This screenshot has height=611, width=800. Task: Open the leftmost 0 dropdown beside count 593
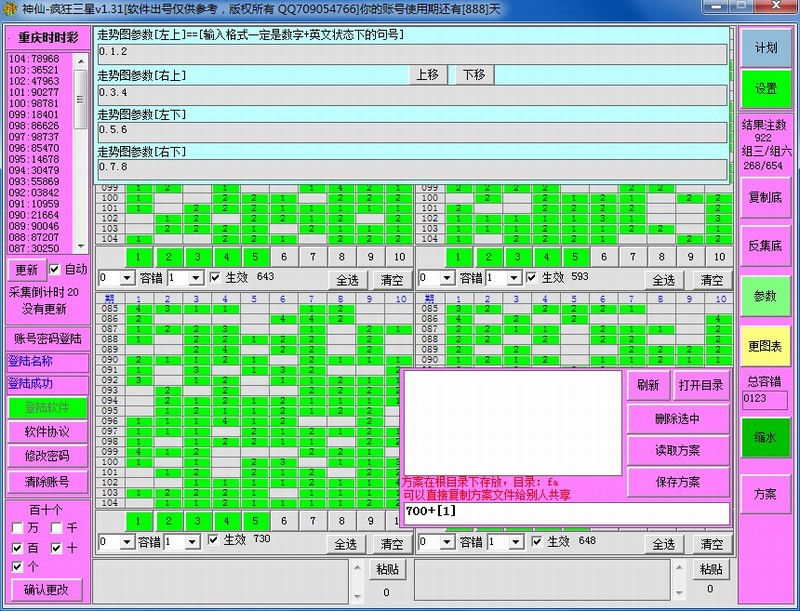pos(435,278)
